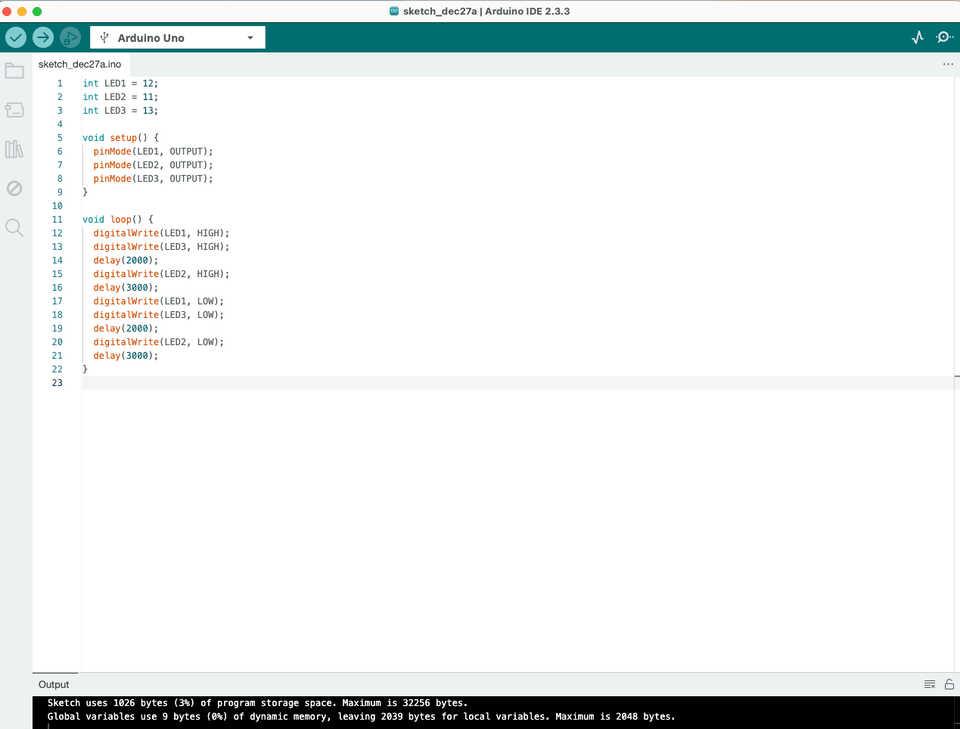This screenshot has width=960, height=729.
Task: Click the 'void setup() {' line
Action: (121, 138)
